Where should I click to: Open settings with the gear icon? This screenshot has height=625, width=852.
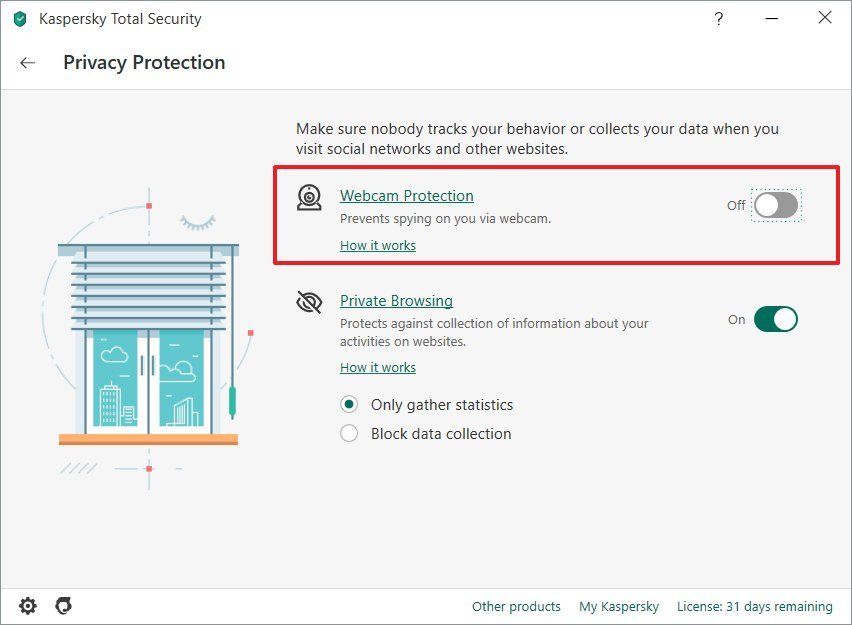pos(28,605)
